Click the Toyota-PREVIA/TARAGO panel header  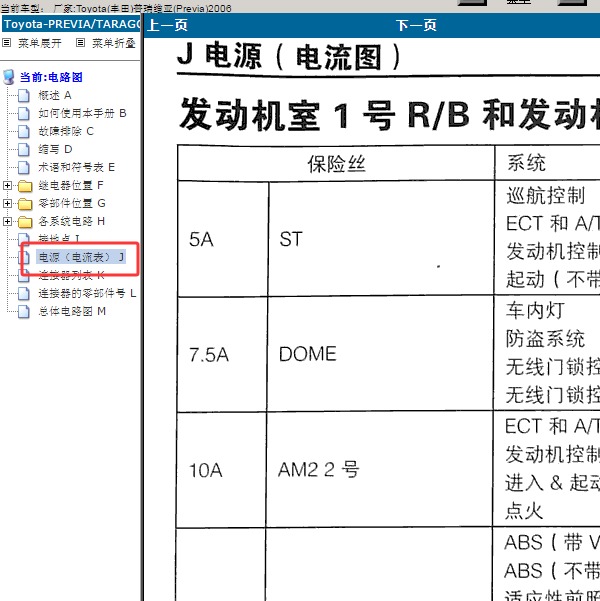71,24
